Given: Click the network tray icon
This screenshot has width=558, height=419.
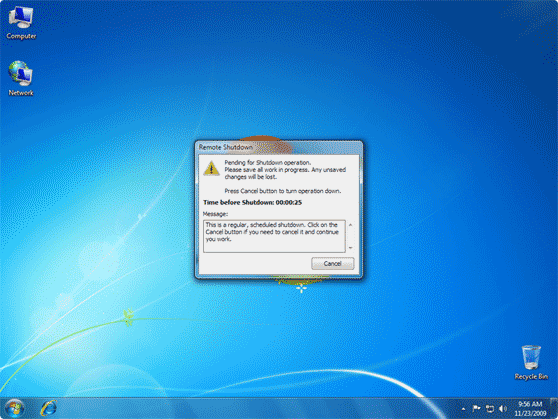Looking at the screenshot, I should [x=490, y=409].
